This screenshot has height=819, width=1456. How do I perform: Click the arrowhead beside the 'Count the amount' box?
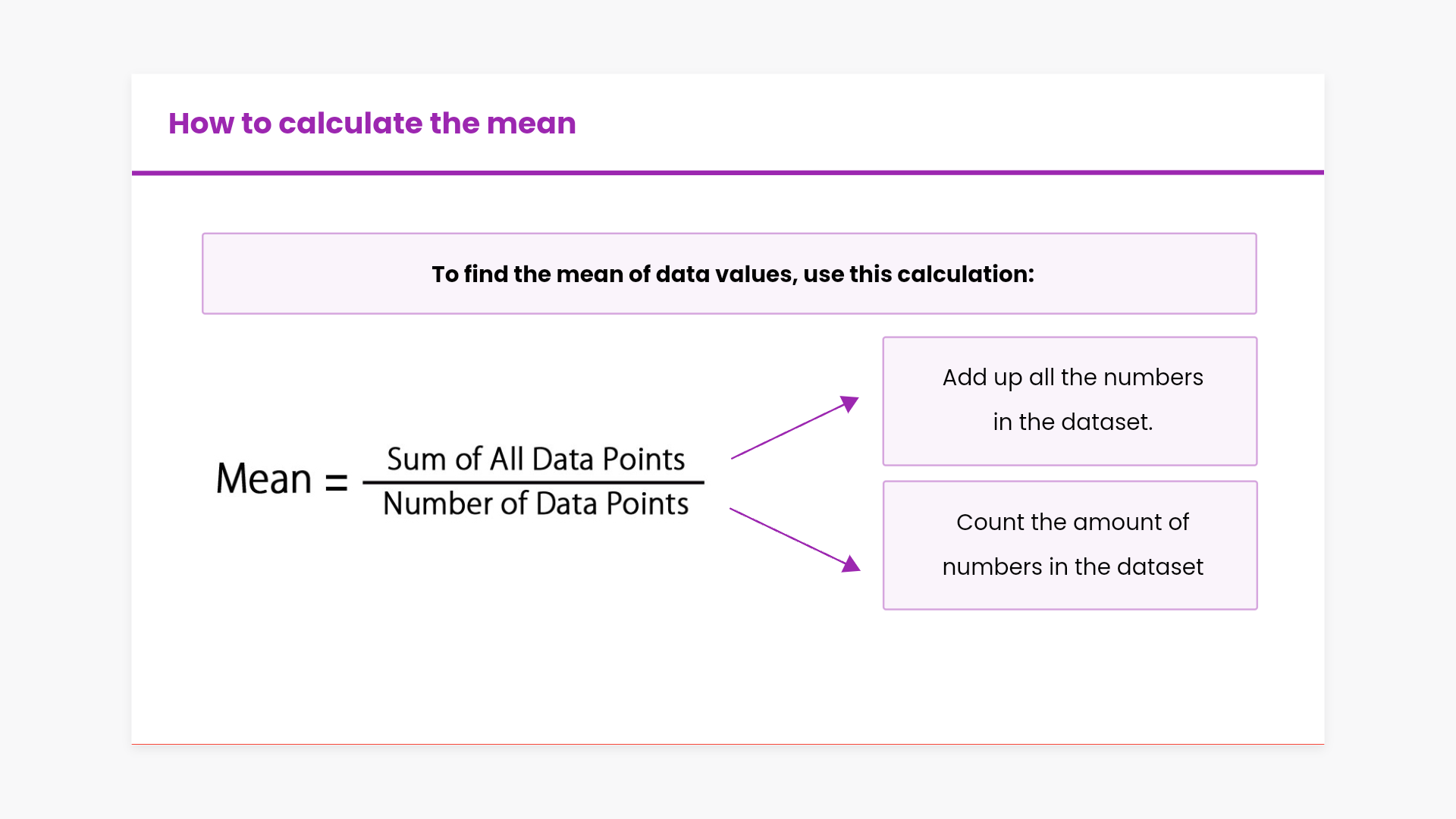(852, 564)
